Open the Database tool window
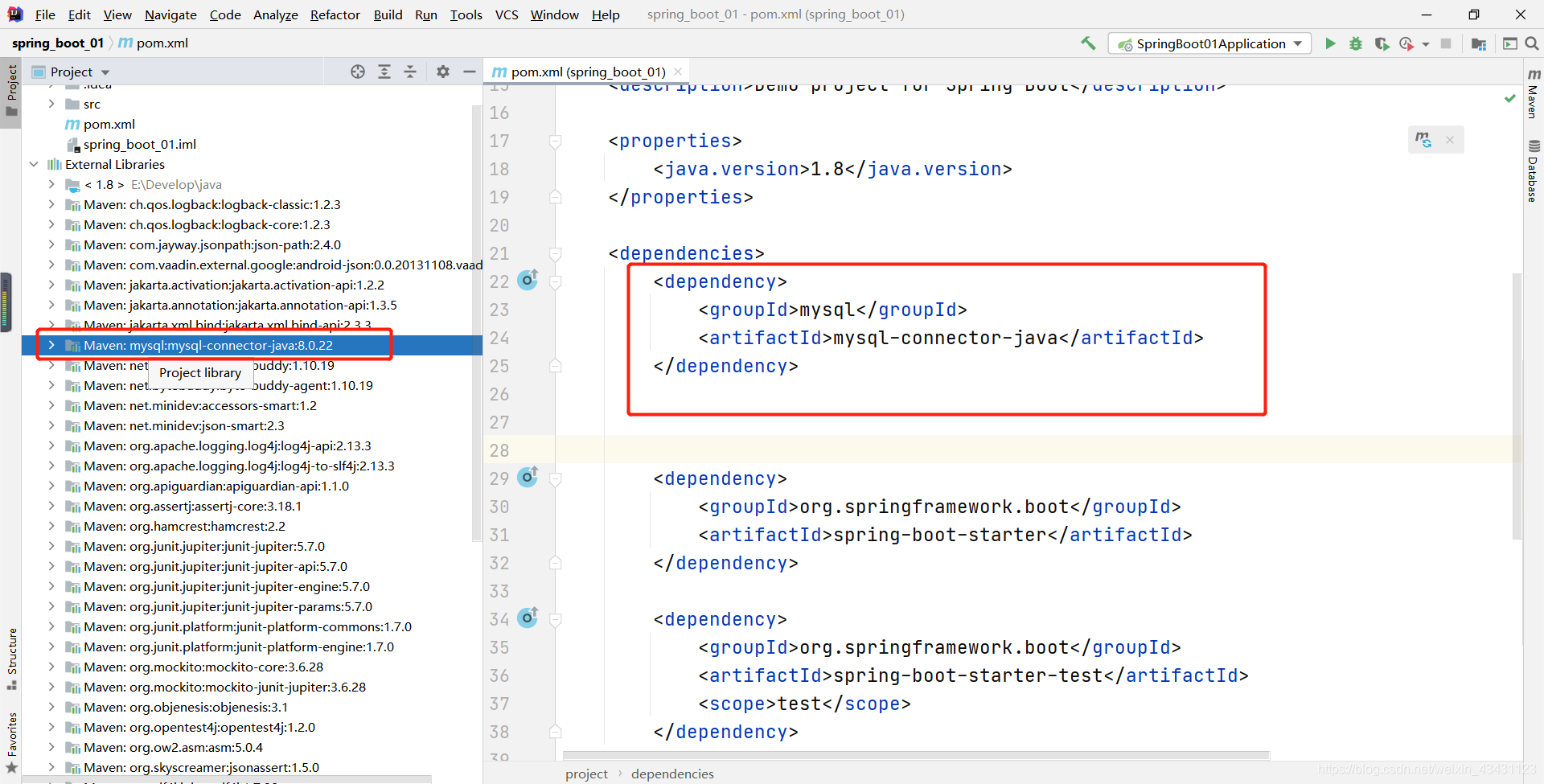This screenshot has width=1544, height=784. tap(1534, 171)
